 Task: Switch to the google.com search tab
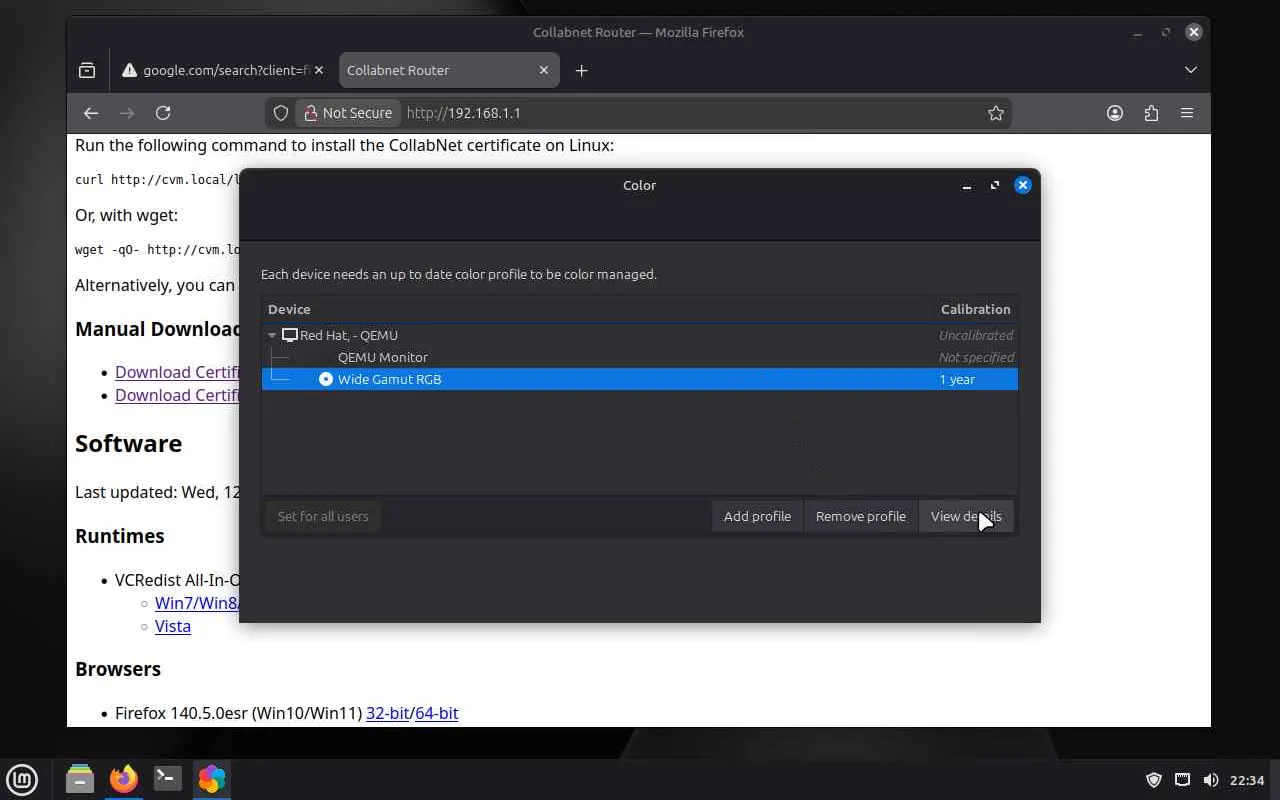[x=223, y=70]
